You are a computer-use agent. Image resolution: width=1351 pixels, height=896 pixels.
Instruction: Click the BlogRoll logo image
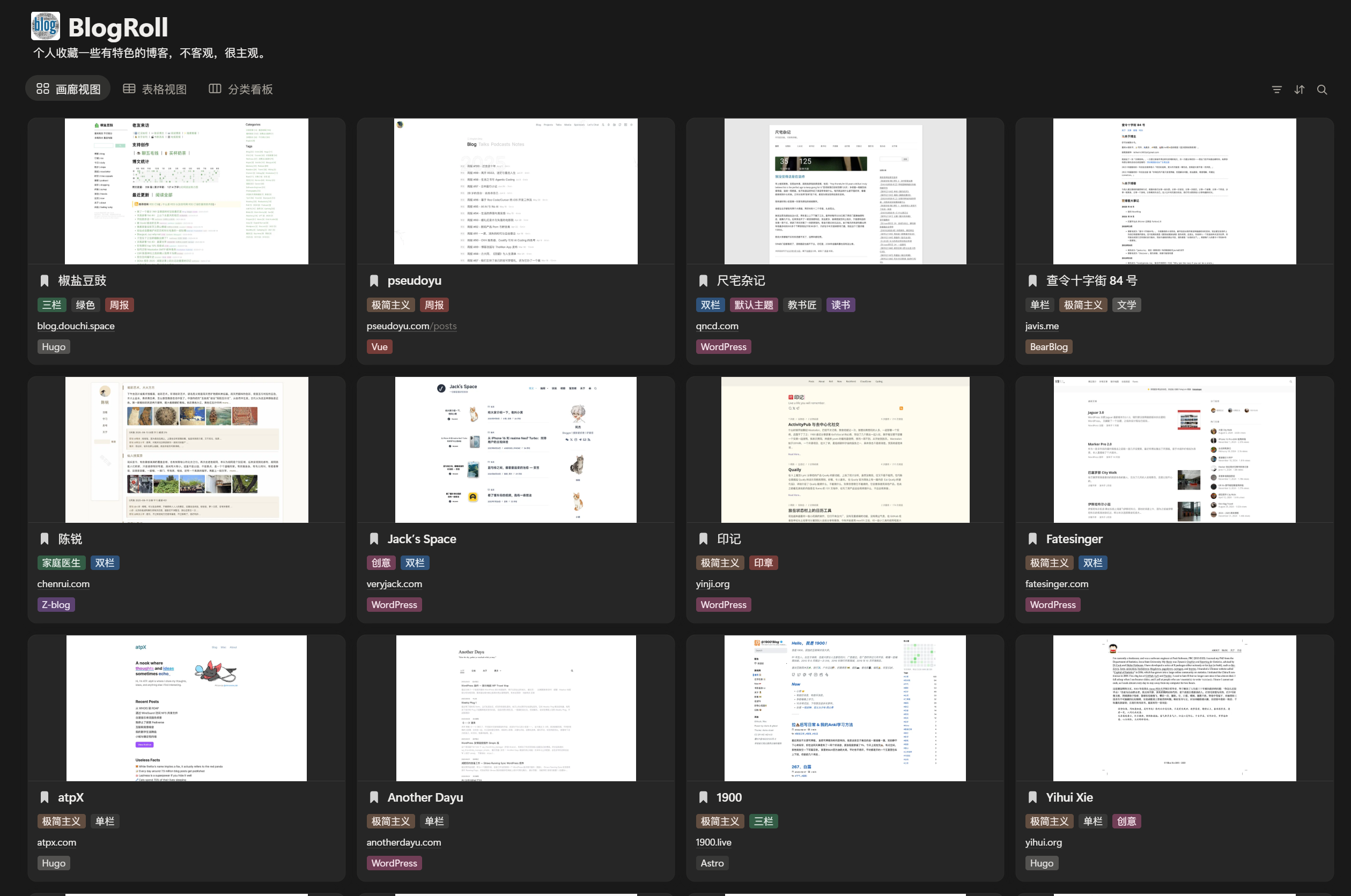45,26
